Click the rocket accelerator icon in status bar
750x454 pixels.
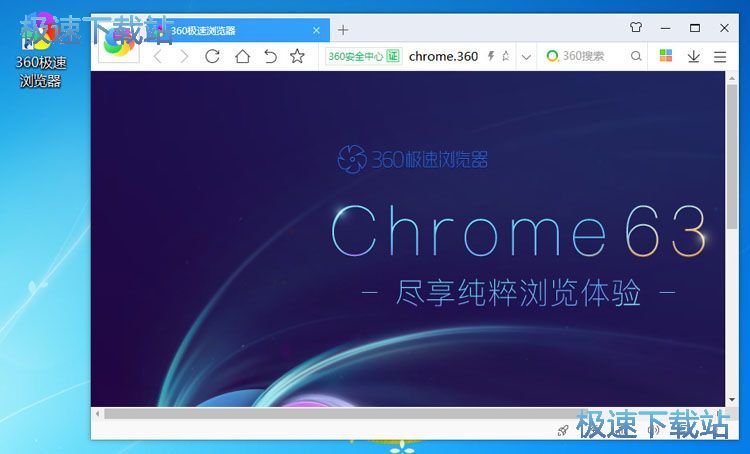click(563, 431)
